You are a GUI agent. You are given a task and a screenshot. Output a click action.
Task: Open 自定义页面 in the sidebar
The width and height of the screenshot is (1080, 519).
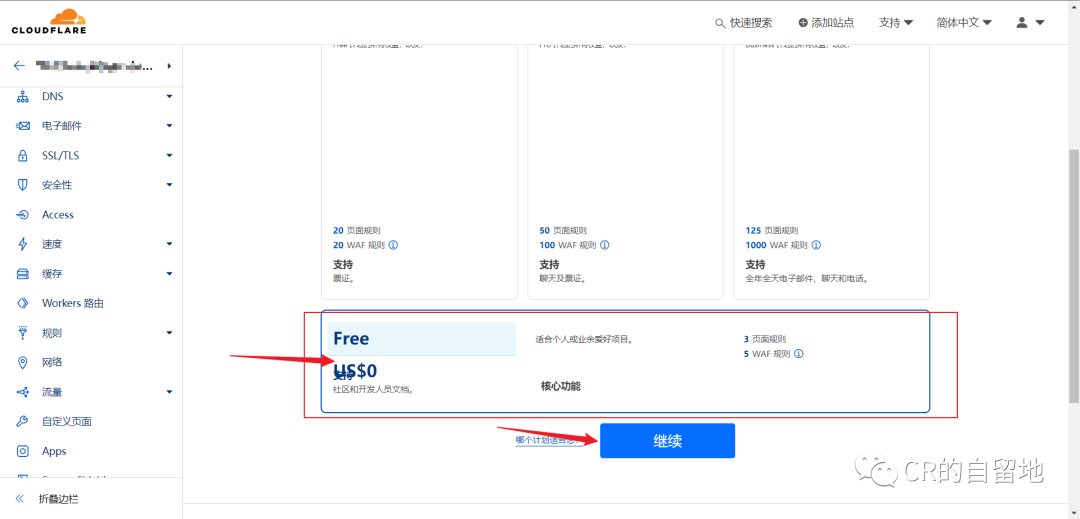pyautogui.click(x=67, y=421)
